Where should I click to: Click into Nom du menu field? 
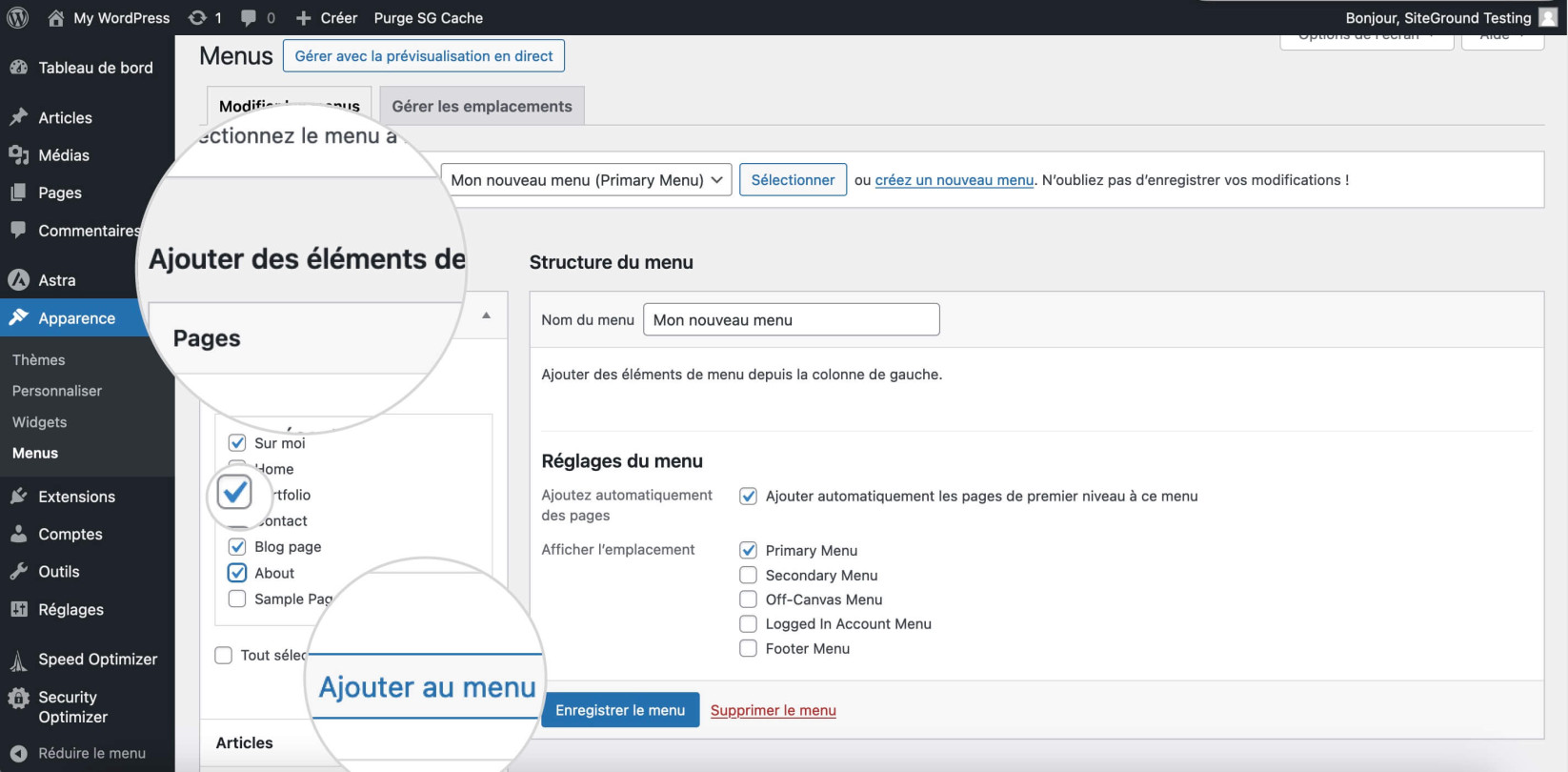point(792,319)
